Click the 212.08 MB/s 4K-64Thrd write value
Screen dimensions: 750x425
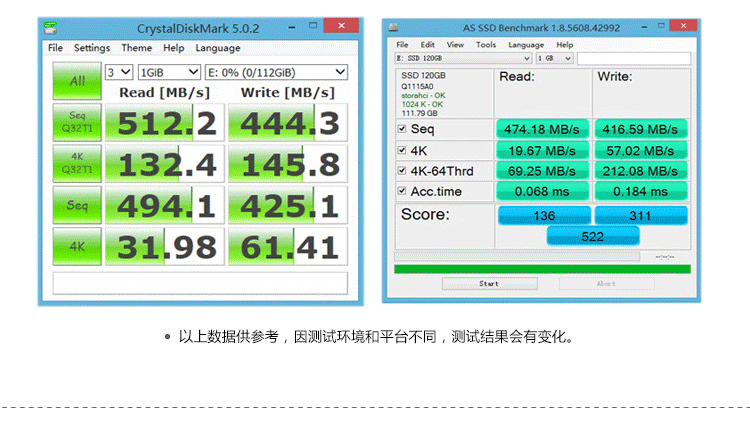640,171
